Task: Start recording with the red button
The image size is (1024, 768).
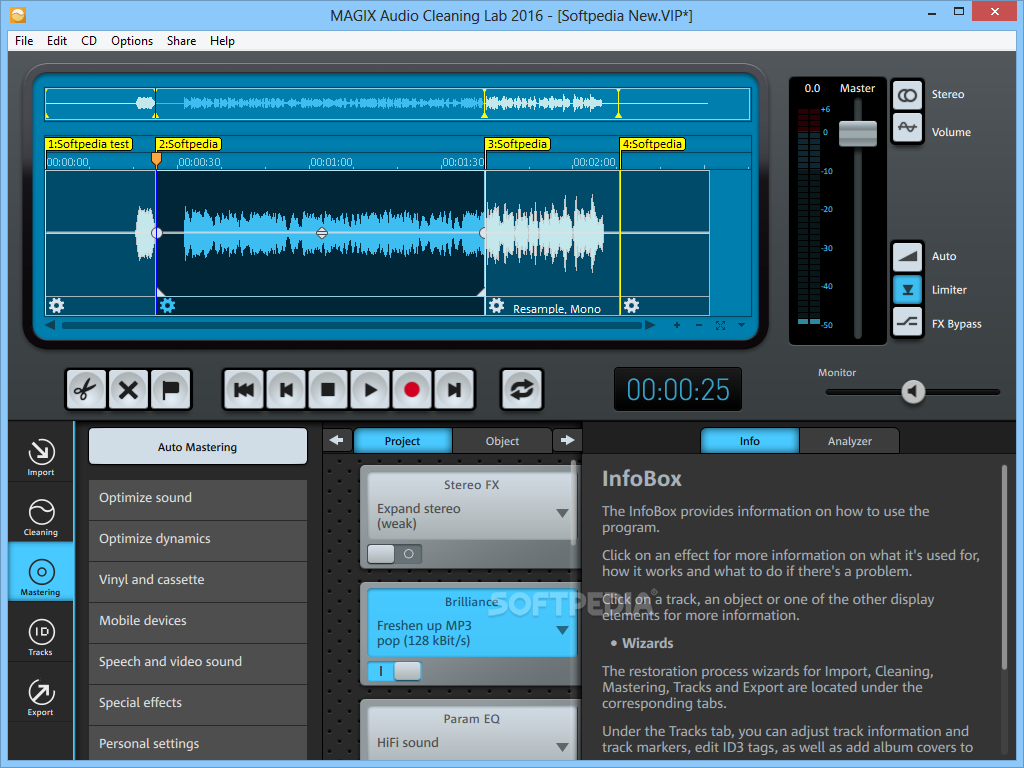Action: [x=412, y=390]
